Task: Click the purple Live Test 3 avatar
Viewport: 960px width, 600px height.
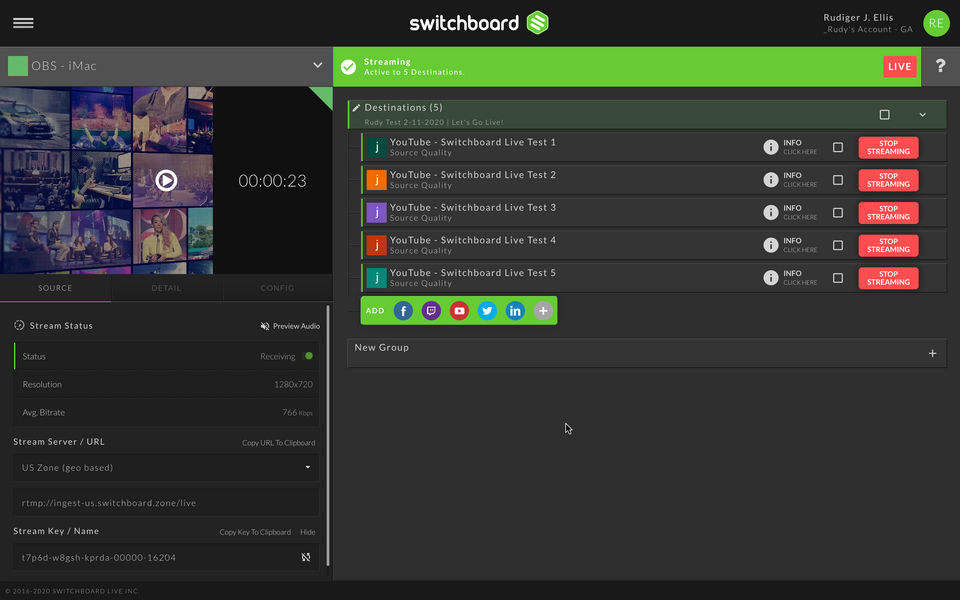Action: click(x=377, y=212)
